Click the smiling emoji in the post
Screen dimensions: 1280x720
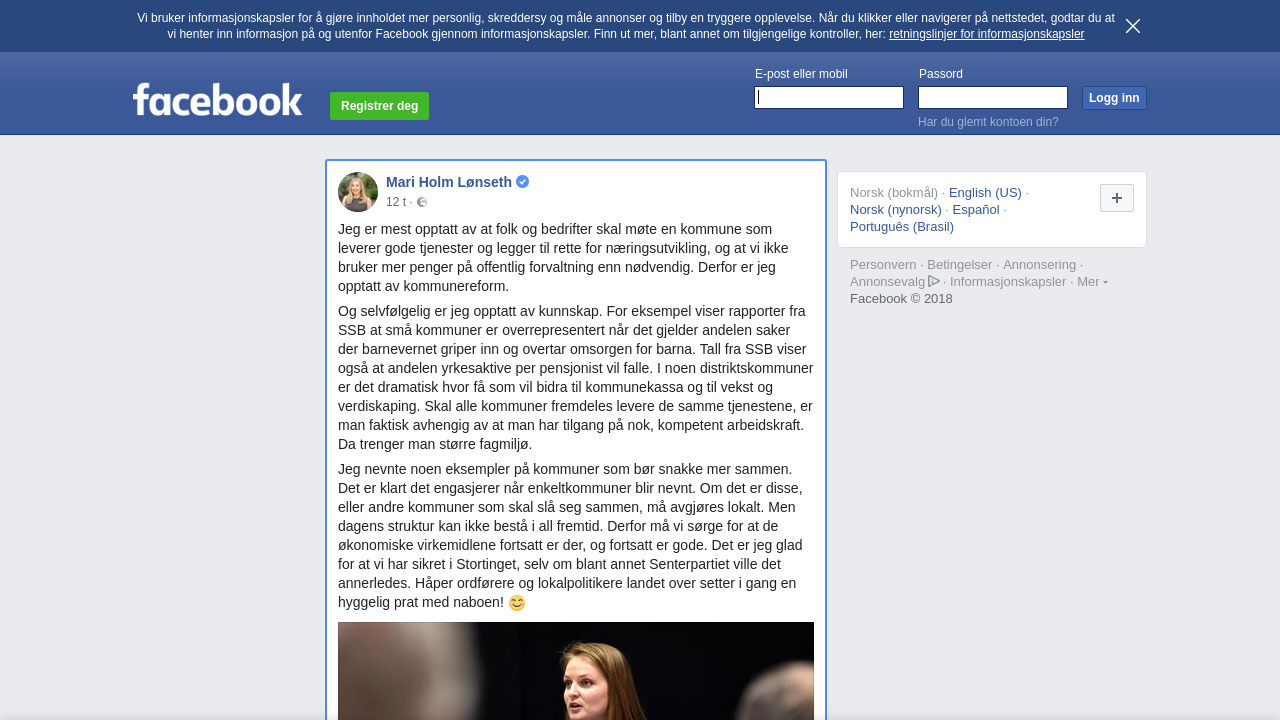(x=517, y=603)
